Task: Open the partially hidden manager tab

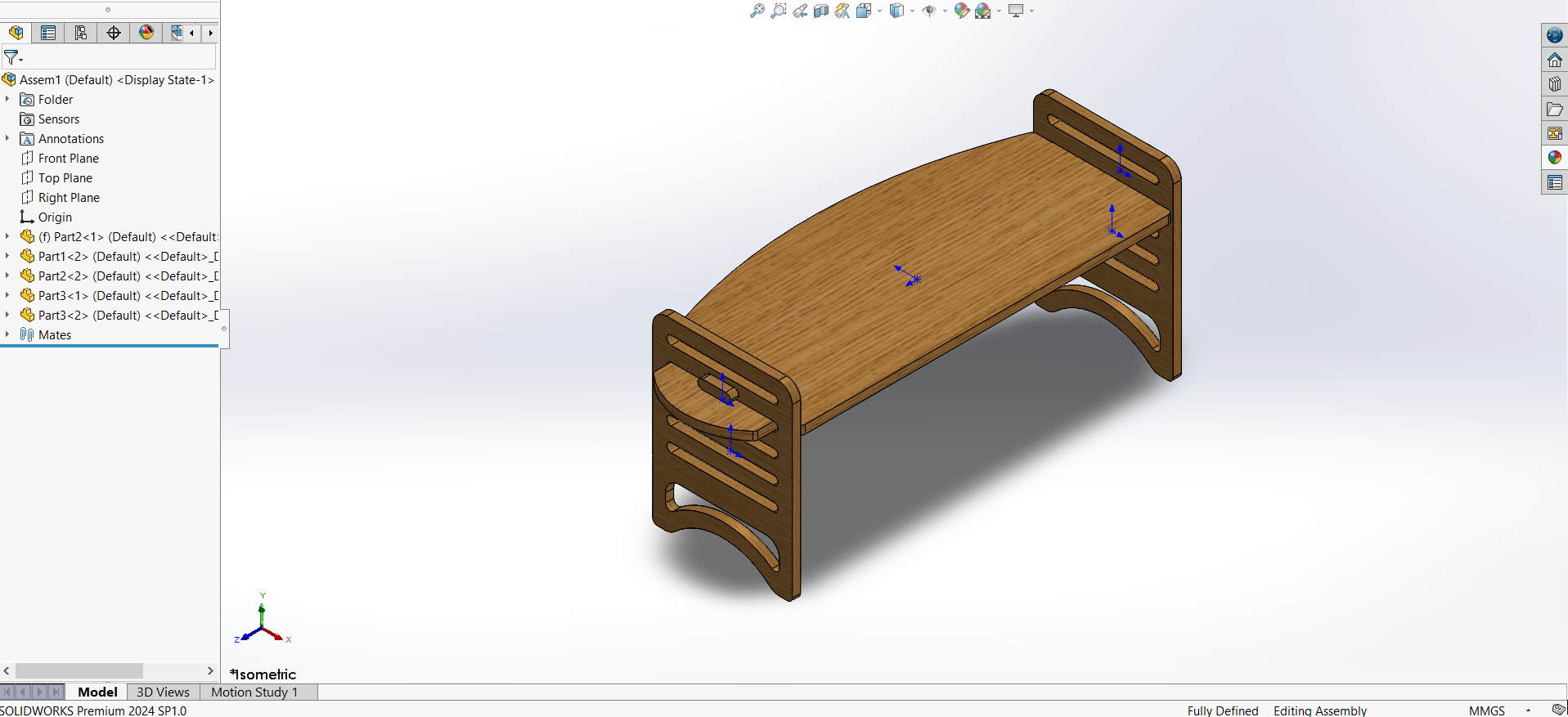Action: coord(175,33)
